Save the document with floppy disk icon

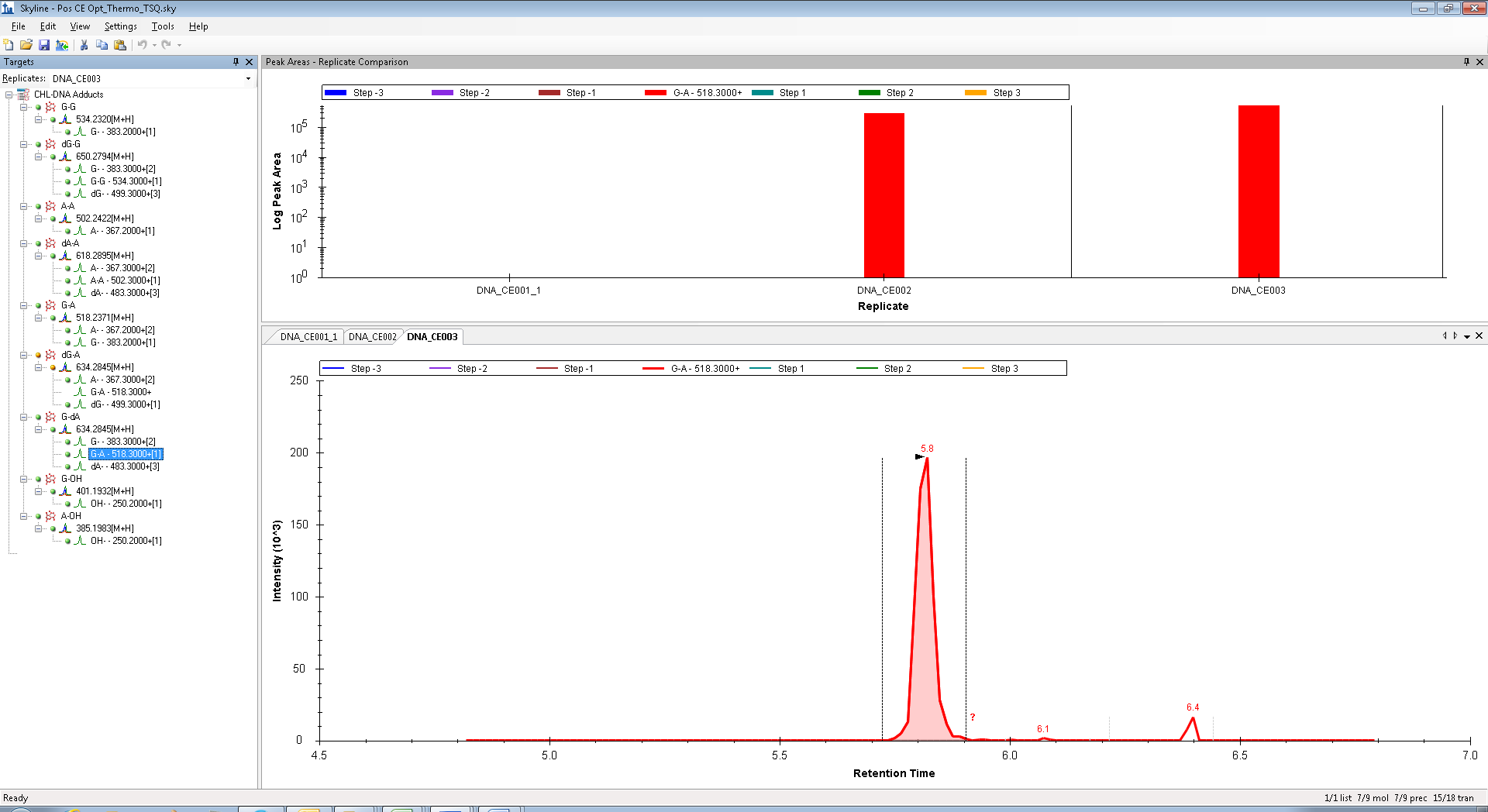[x=44, y=45]
